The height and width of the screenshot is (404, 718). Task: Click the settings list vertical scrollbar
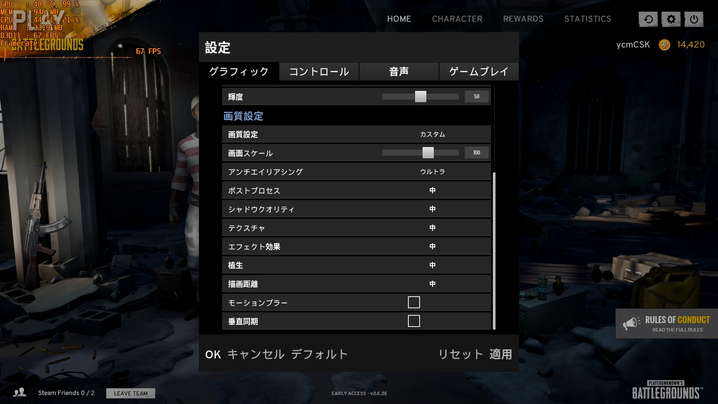494,250
